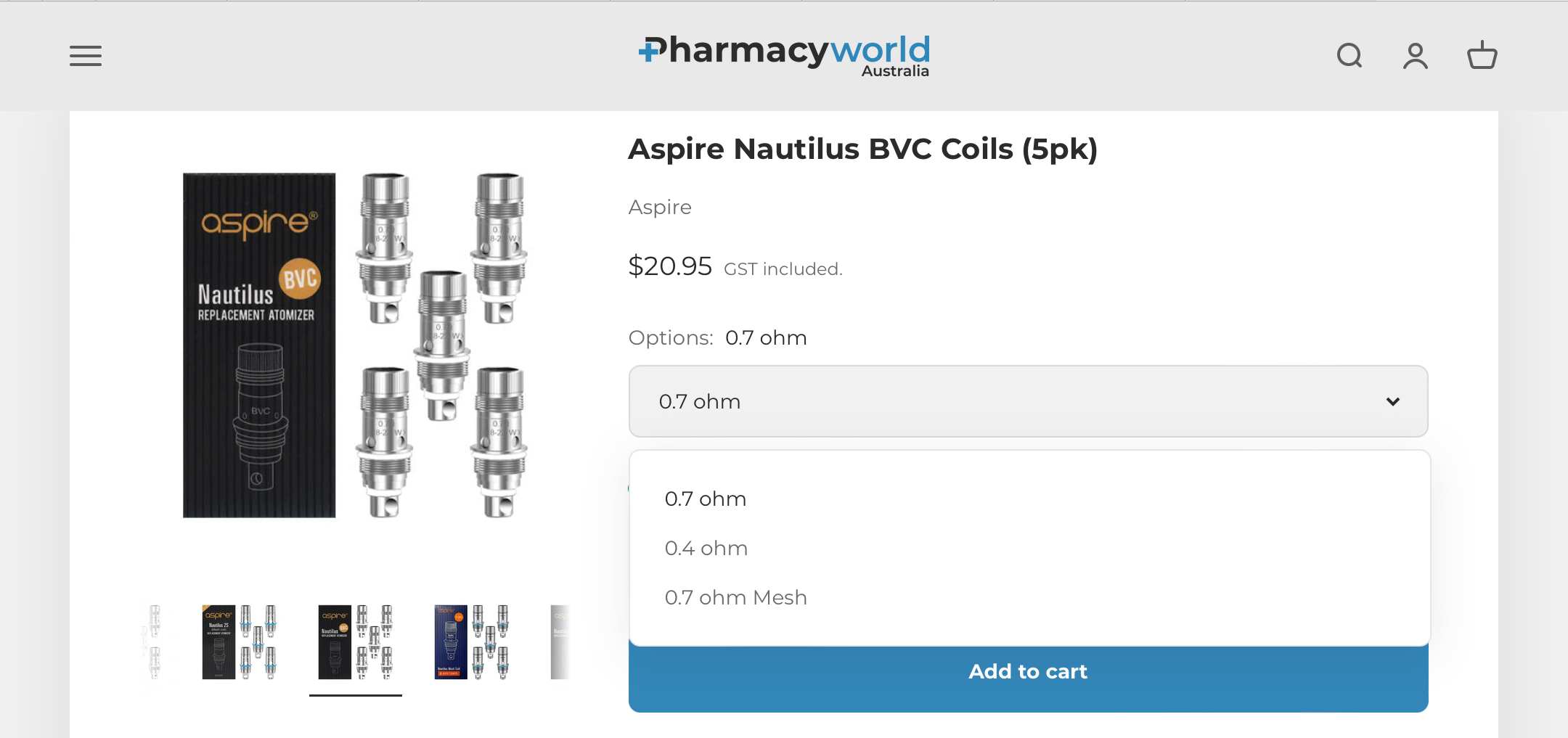Open the hamburger navigation menu
Viewport: 1568px width, 738px height.
pyautogui.click(x=86, y=56)
